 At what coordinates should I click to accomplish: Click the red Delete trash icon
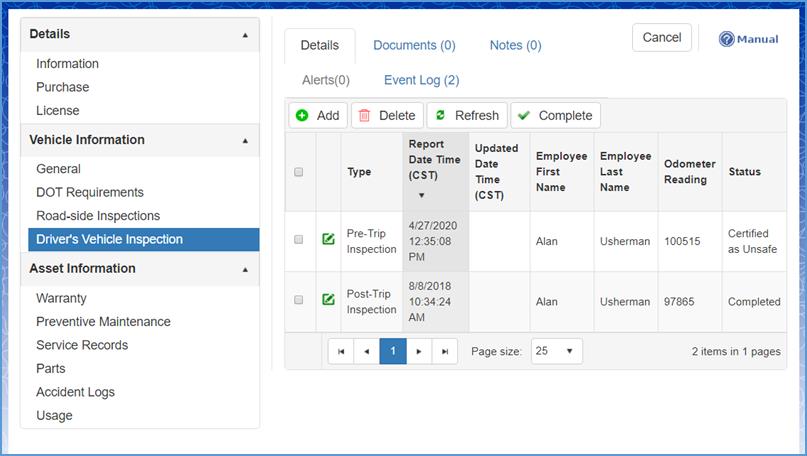[x=364, y=116]
